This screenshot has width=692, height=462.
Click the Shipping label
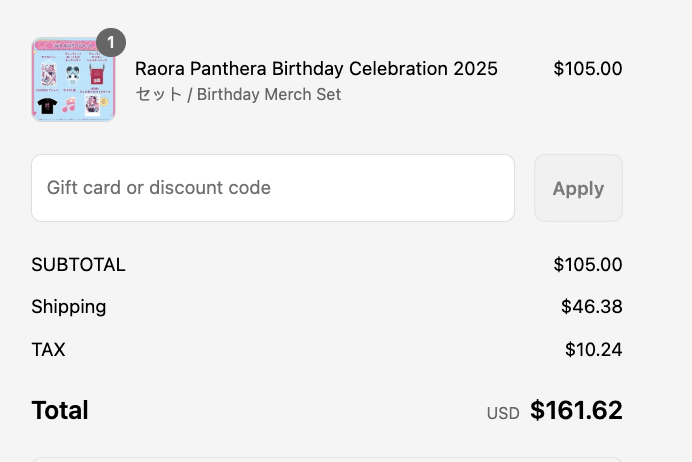click(68, 307)
